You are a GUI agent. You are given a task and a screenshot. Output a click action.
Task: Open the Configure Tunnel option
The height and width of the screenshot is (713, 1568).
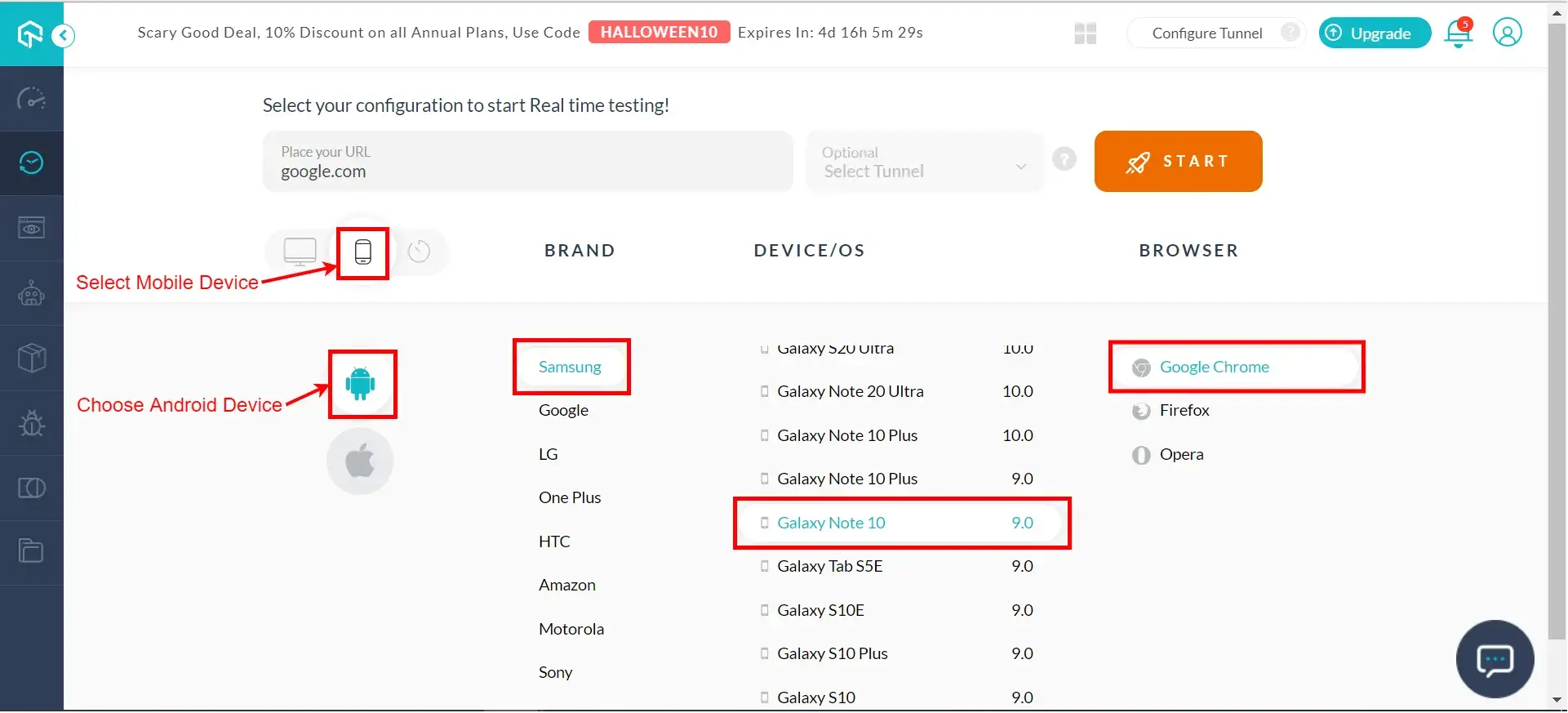point(1206,33)
